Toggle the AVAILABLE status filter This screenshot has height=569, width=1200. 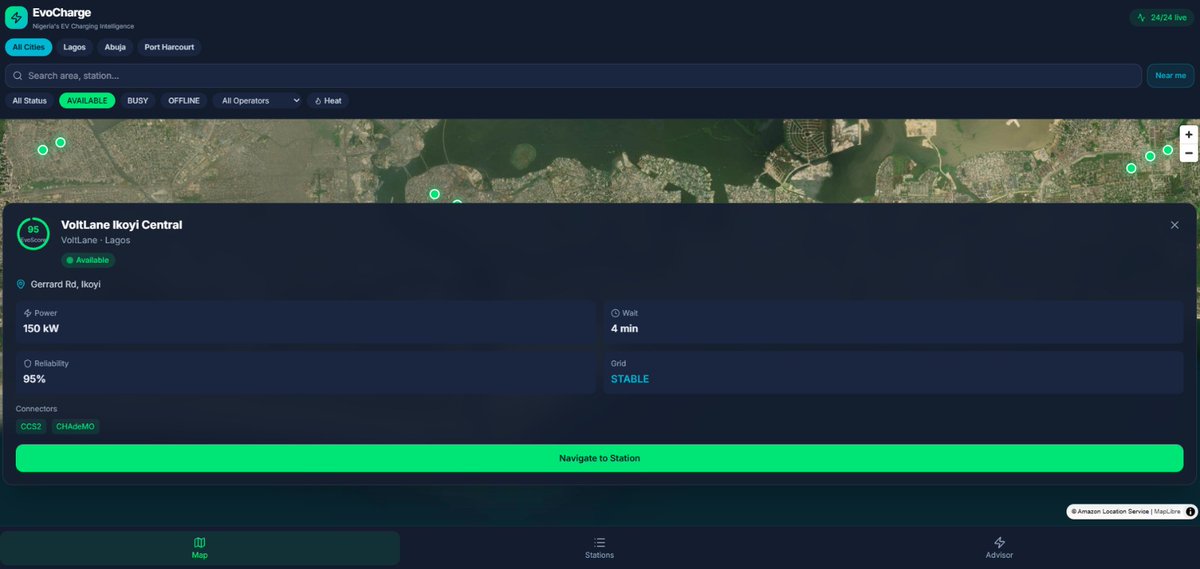[x=87, y=101]
